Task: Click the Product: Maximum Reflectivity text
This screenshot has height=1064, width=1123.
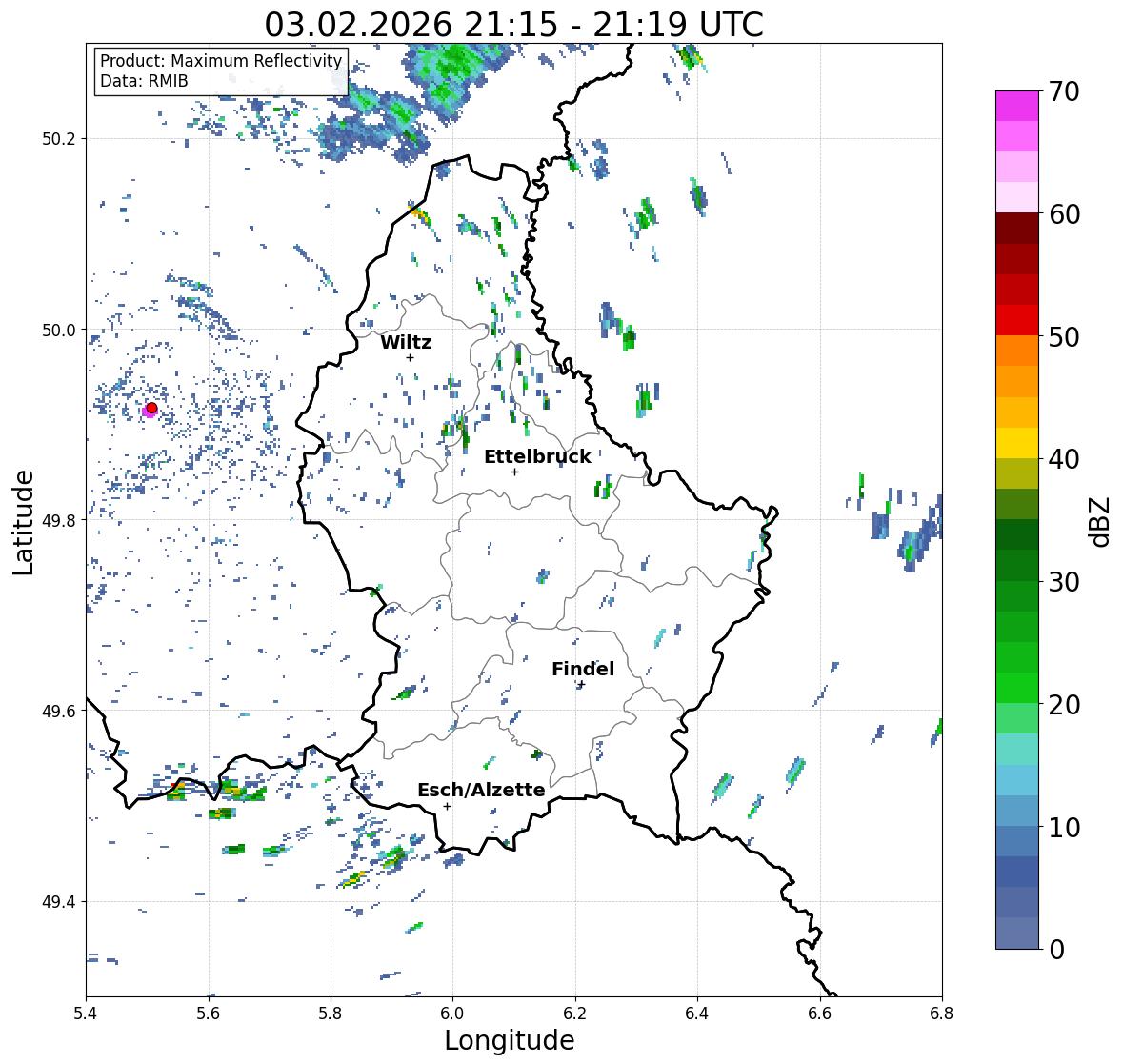Action: point(221,61)
